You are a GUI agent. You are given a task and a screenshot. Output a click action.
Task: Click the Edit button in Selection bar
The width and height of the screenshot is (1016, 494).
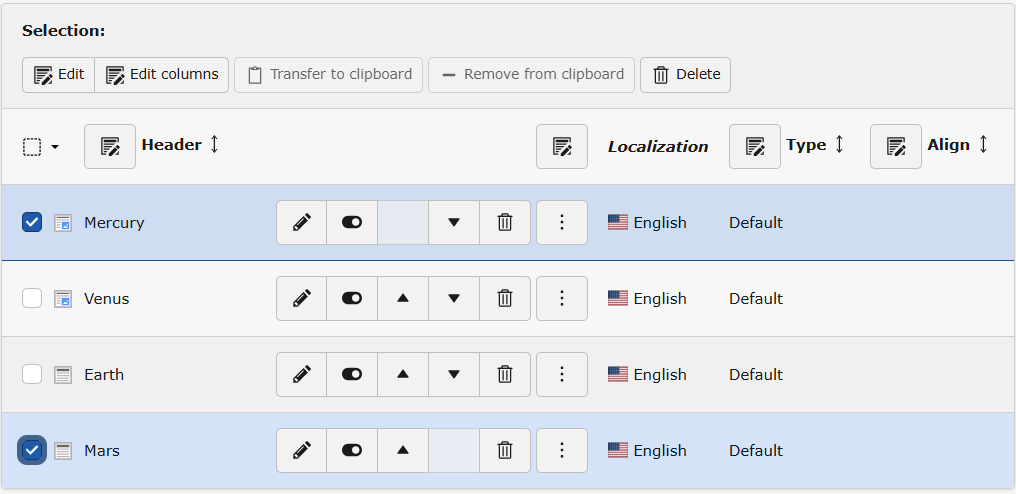coord(59,75)
